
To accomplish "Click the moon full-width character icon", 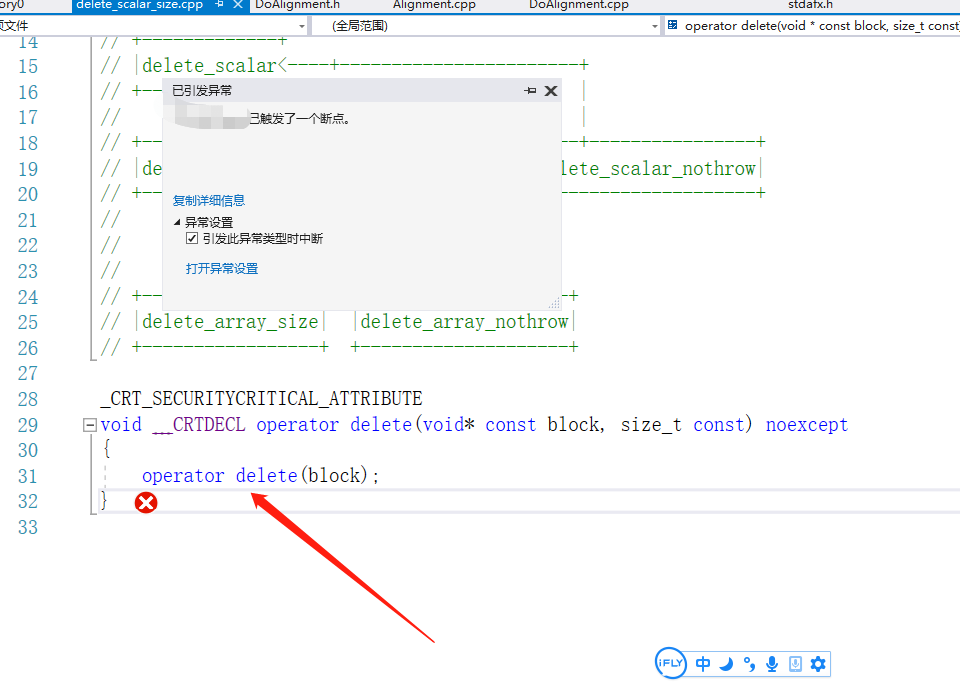I will 725,663.
